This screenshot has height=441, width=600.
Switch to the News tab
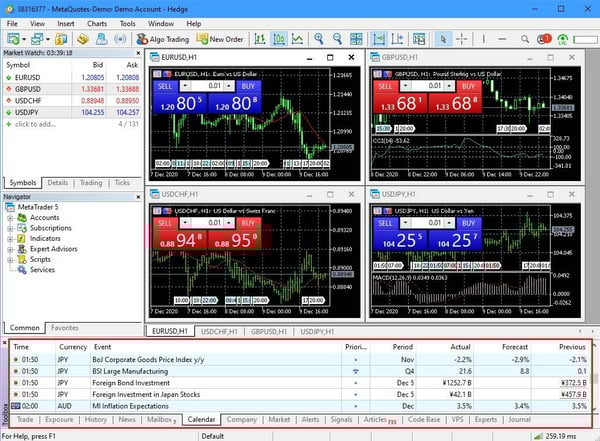[x=127, y=420]
